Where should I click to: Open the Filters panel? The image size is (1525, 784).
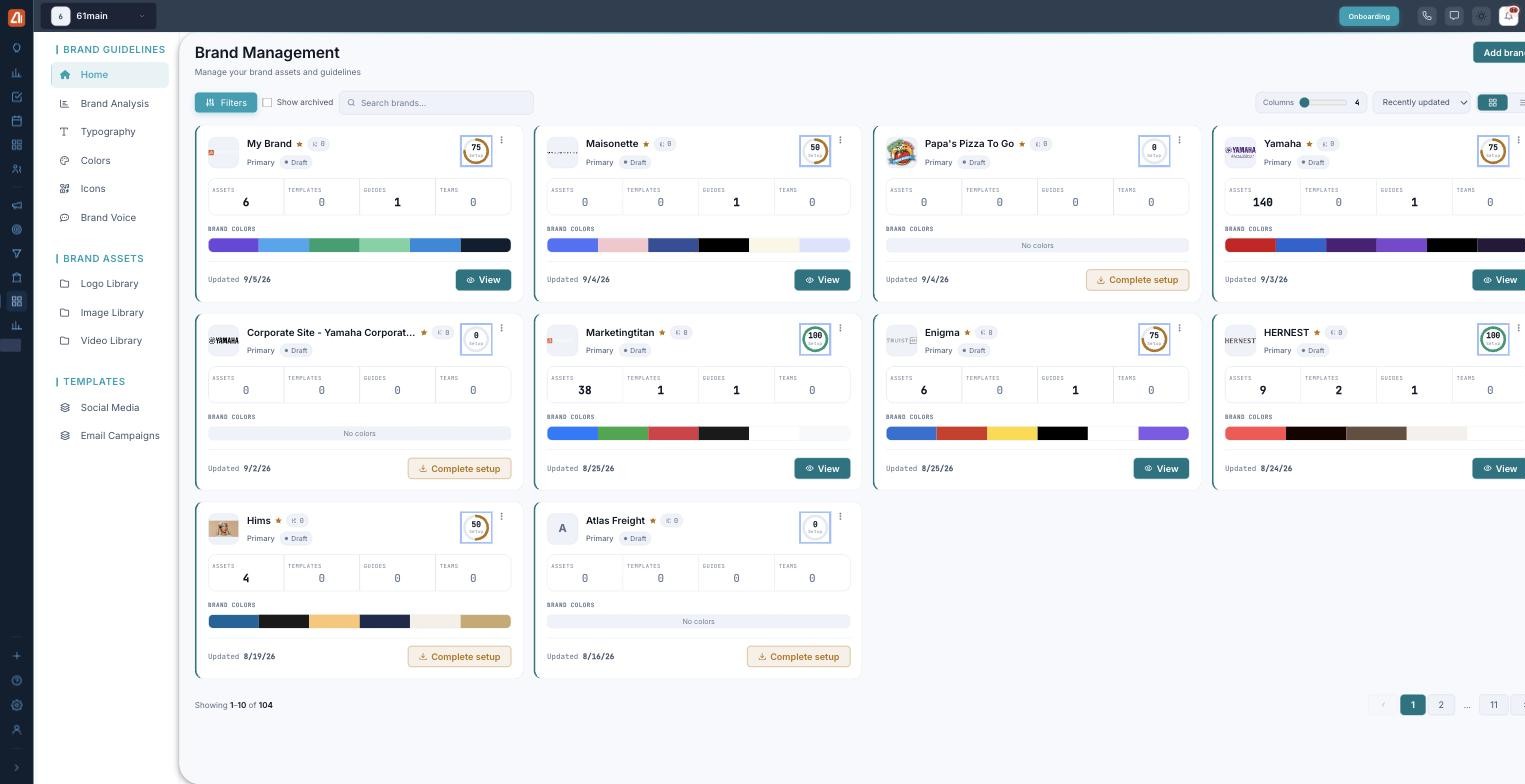[226, 102]
